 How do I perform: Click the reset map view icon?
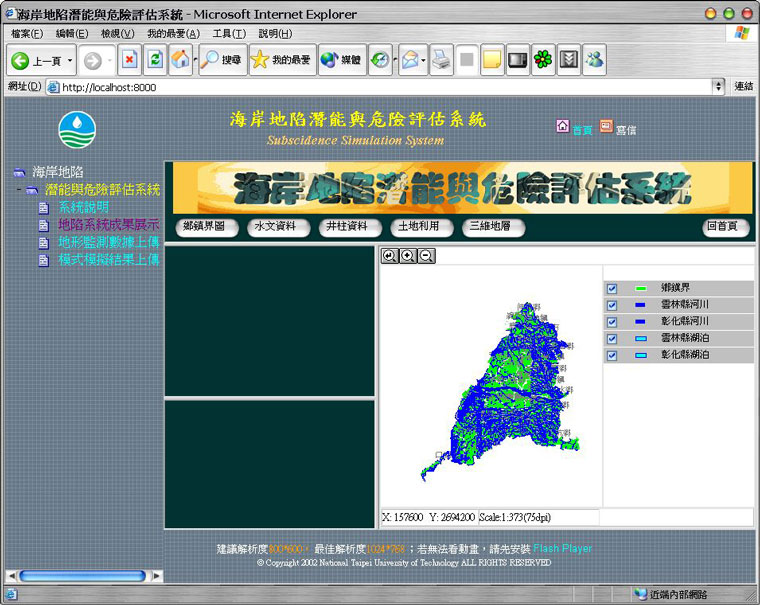click(x=389, y=256)
